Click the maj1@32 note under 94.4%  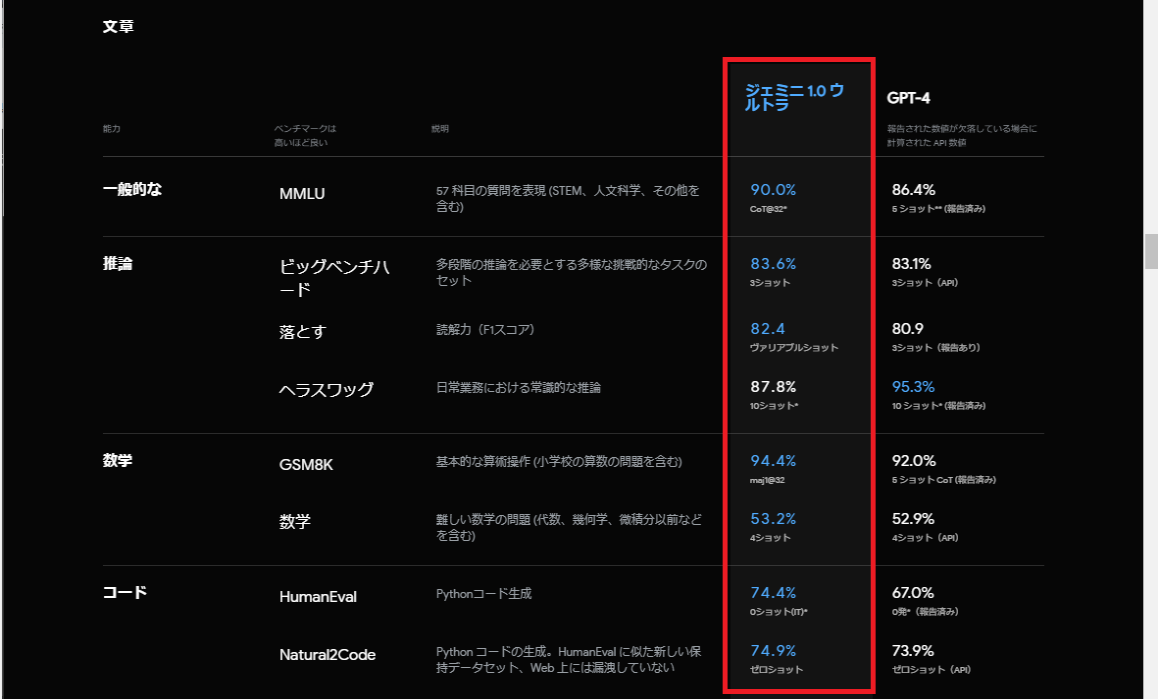[x=767, y=480]
